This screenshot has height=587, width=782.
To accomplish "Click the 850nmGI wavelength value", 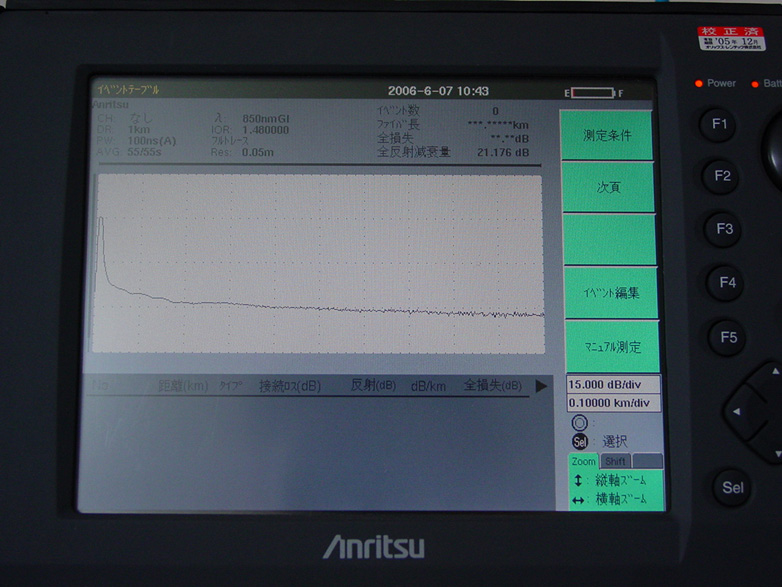I will [x=266, y=119].
